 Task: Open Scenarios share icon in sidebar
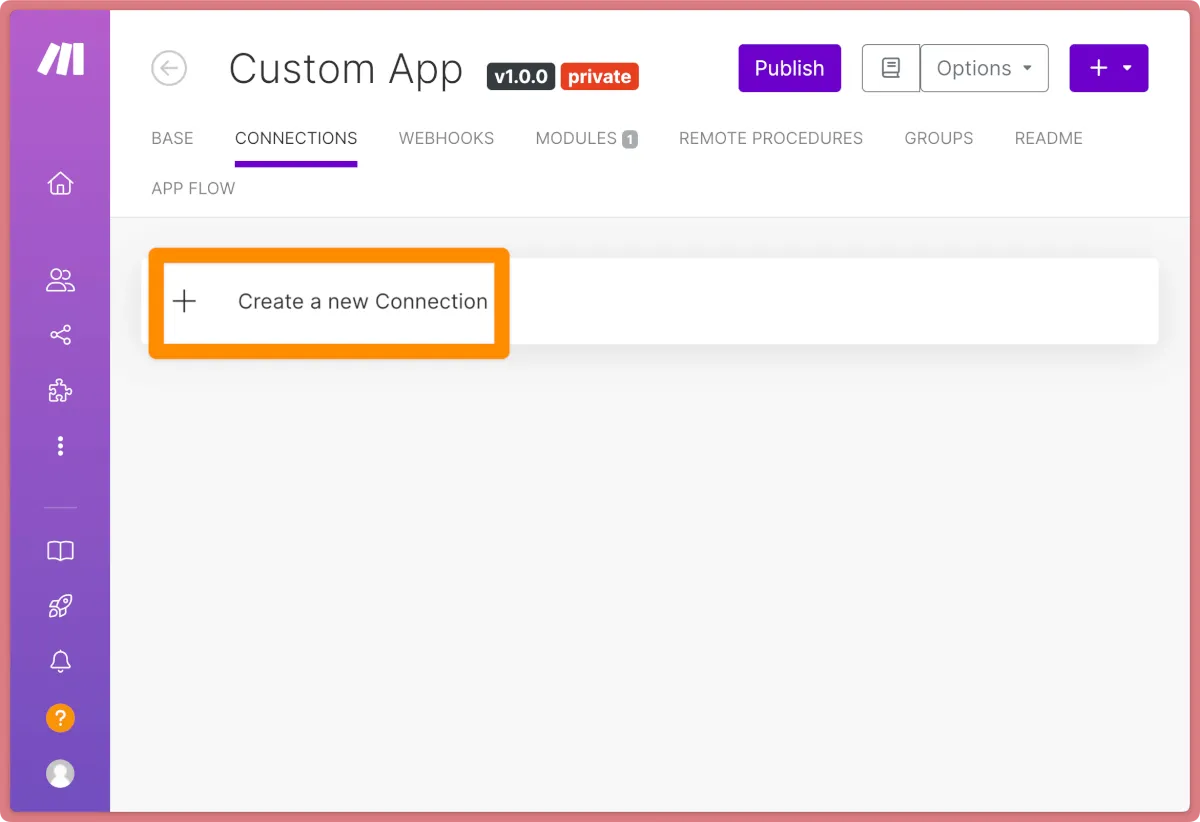(x=60, y=335)
